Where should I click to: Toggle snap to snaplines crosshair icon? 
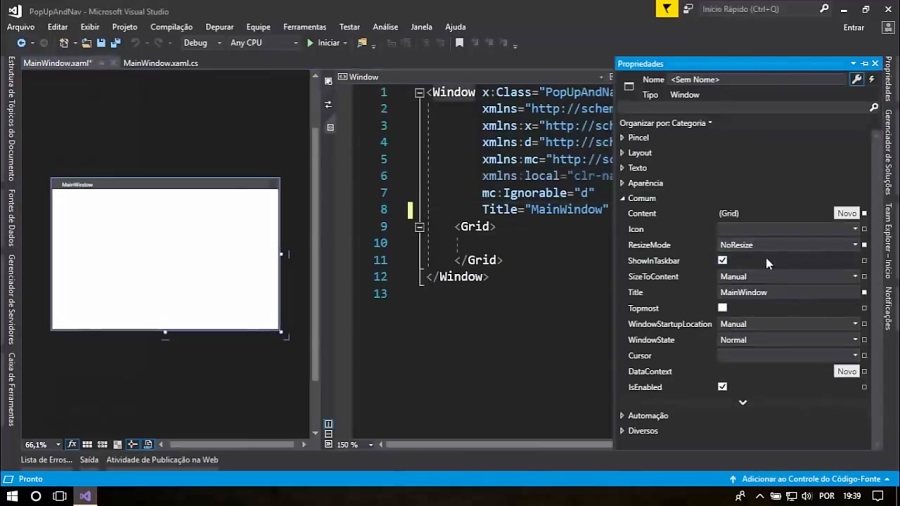(x=133, y=444)
